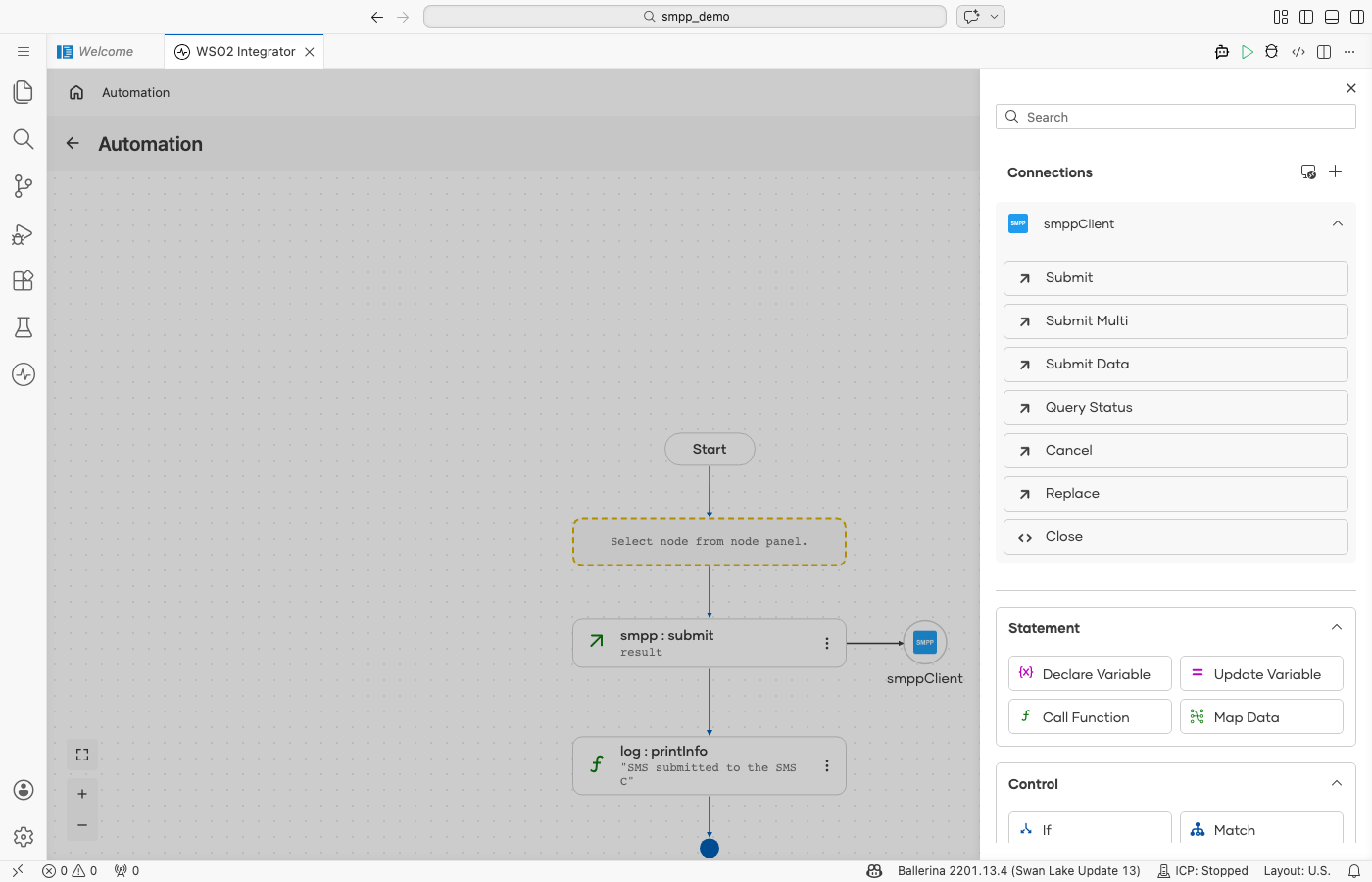The width and height of the screenshot is (1372, 882).
Task: Select the log : printInfo node
Action: click(710, 765)
